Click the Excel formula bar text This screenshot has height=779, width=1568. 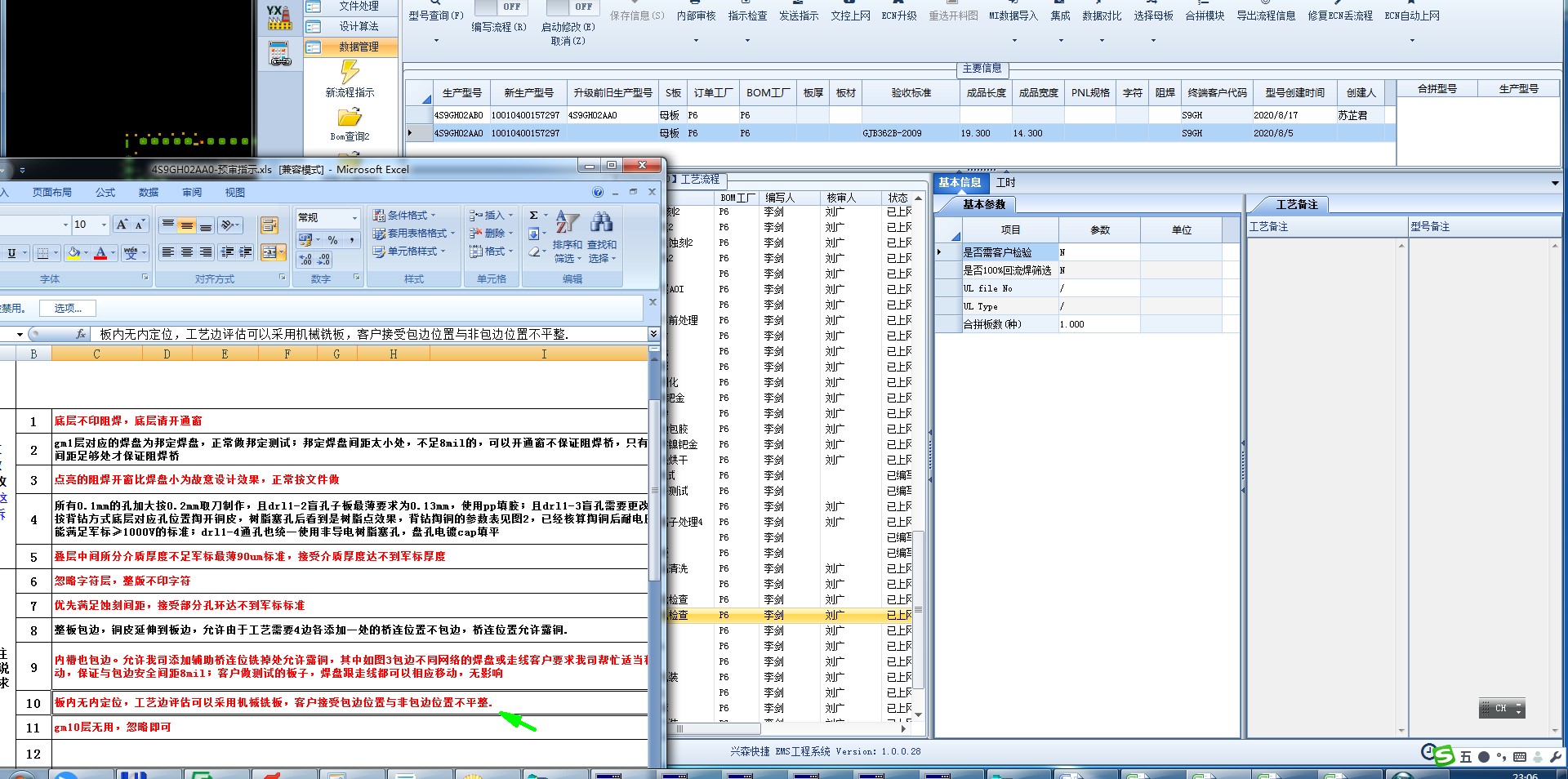pos(334,334)
